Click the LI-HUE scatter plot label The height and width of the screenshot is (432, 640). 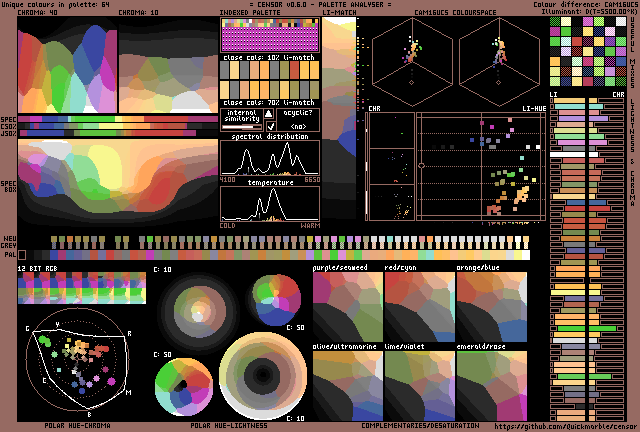click(534, 109)
